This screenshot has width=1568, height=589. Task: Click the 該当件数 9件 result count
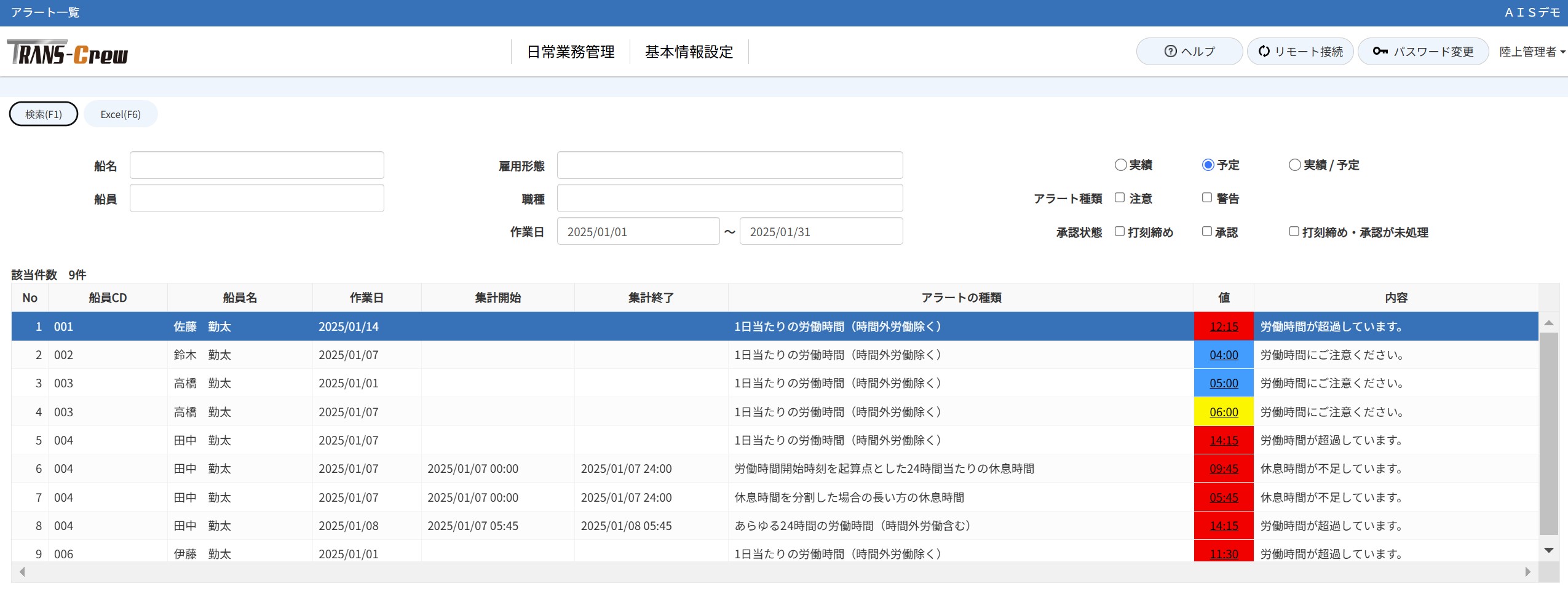click(49, 275)
